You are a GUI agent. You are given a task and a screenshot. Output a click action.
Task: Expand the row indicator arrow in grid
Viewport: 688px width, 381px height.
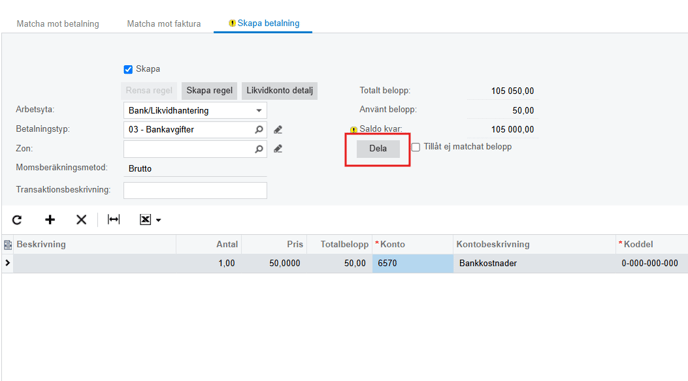[7, 263]
